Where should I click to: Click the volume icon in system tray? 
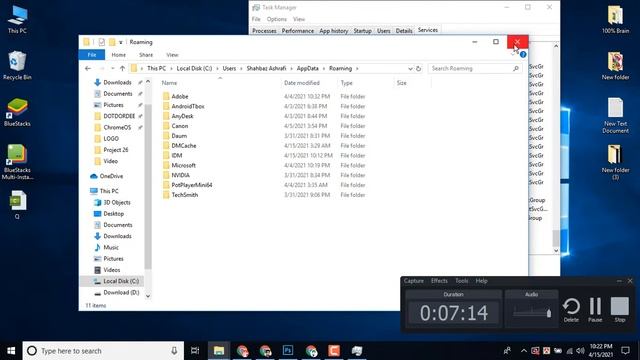[x=580, y=351]
